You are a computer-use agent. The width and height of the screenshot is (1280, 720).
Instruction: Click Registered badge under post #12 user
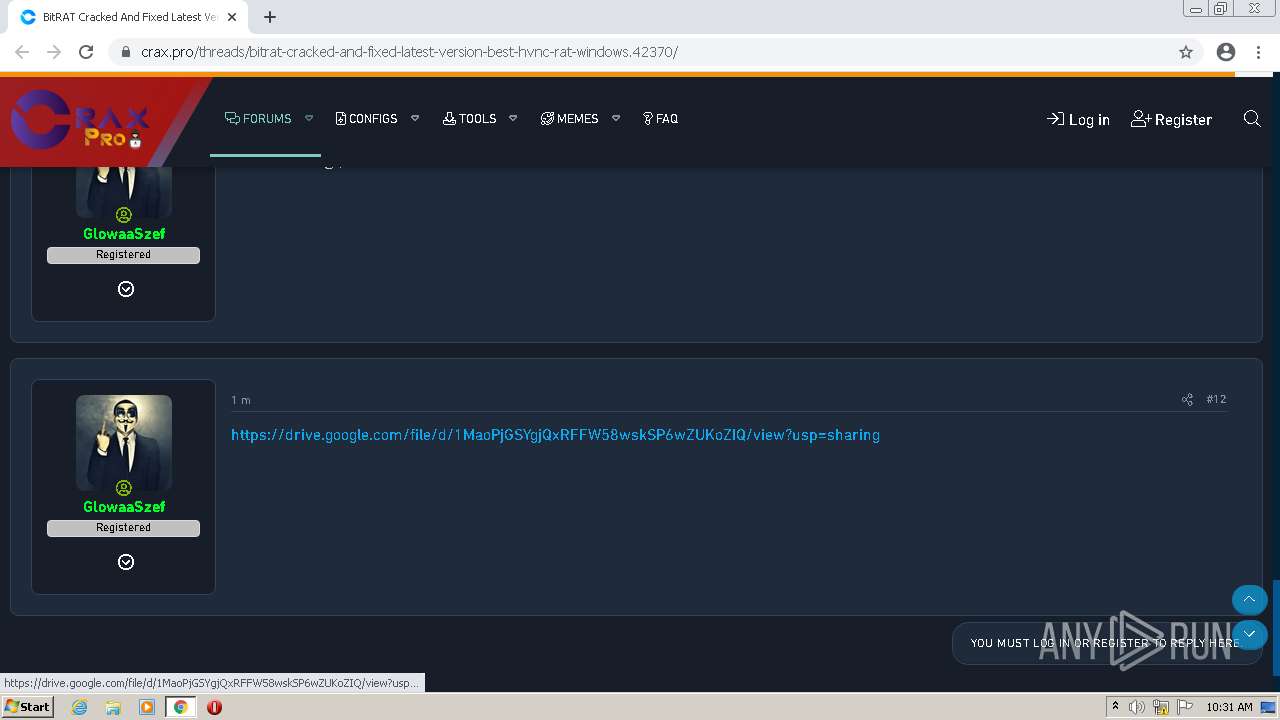(123, 528)
